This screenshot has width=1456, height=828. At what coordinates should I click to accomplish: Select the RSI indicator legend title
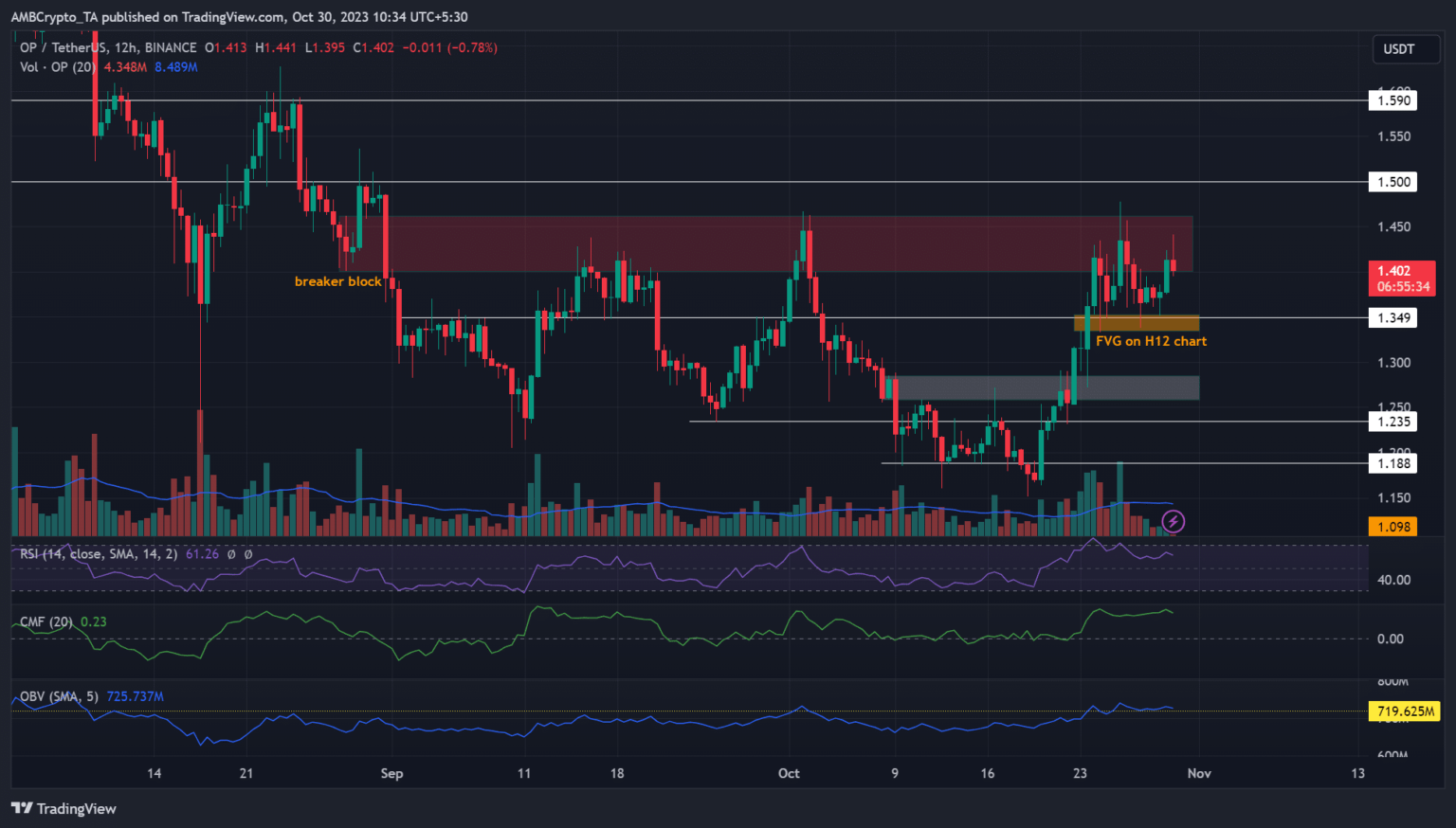click(x=99, y=553)
